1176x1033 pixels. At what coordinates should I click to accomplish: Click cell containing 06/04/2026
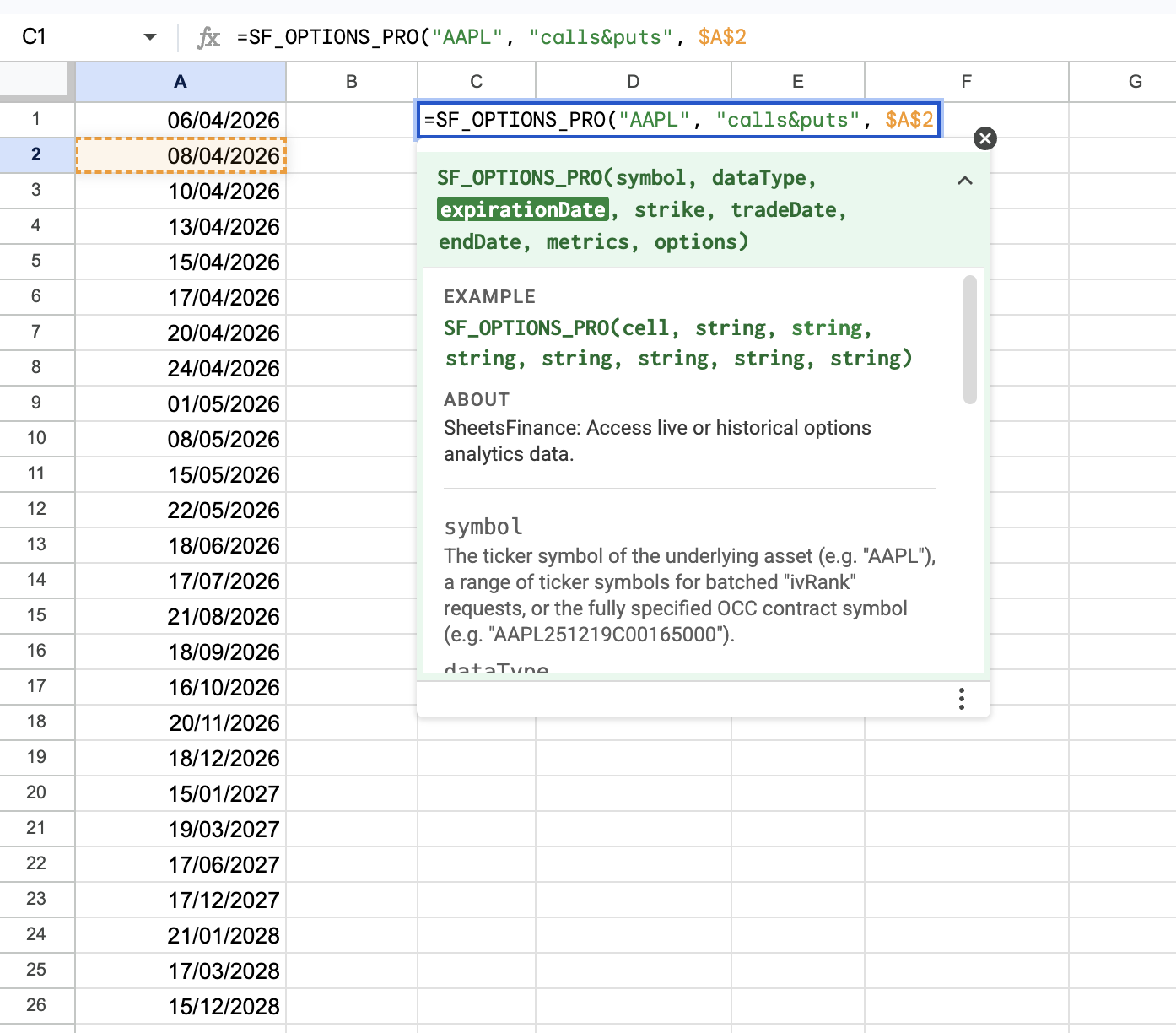181,120
